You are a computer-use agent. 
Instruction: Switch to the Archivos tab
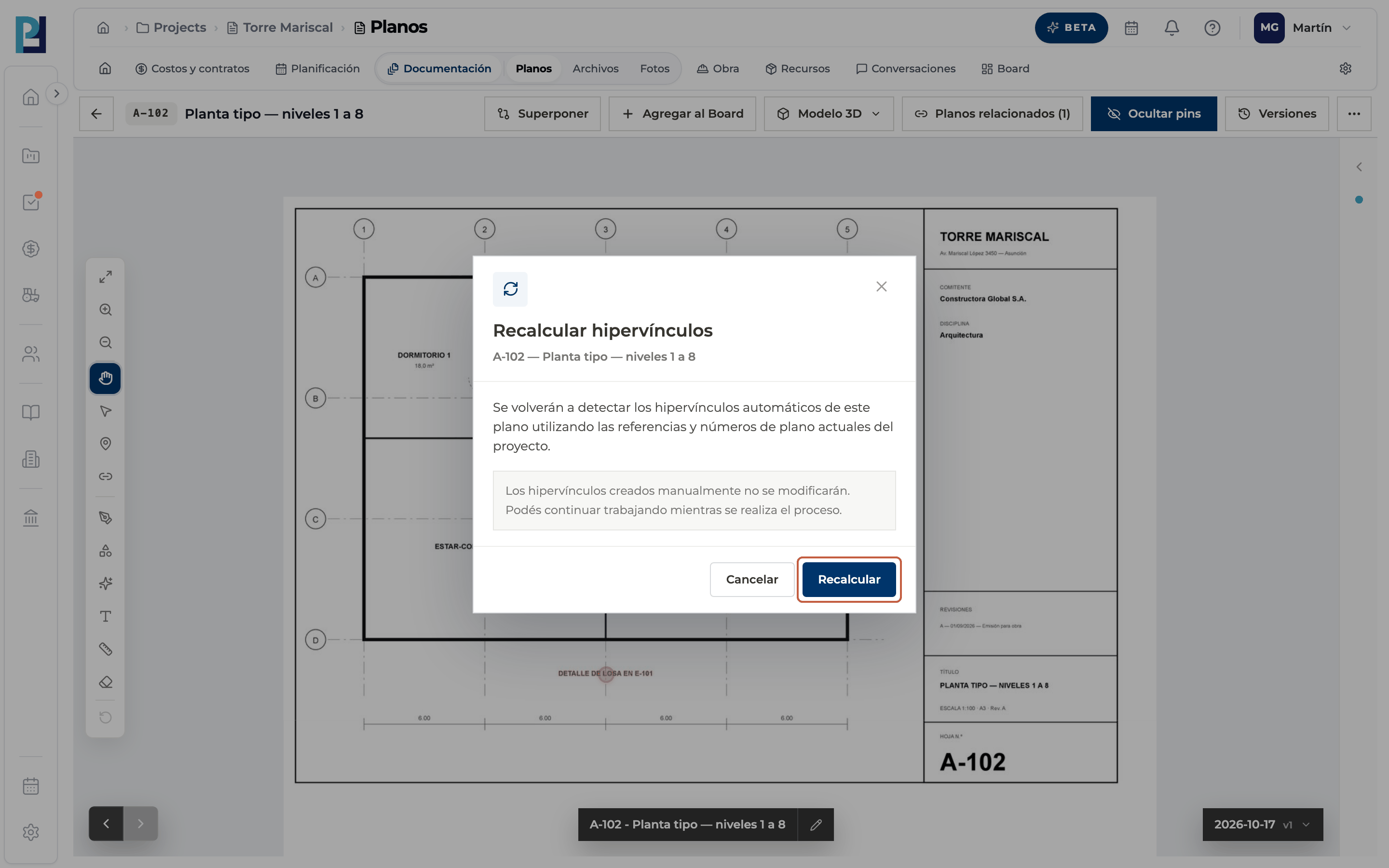(x=595, y=69)
